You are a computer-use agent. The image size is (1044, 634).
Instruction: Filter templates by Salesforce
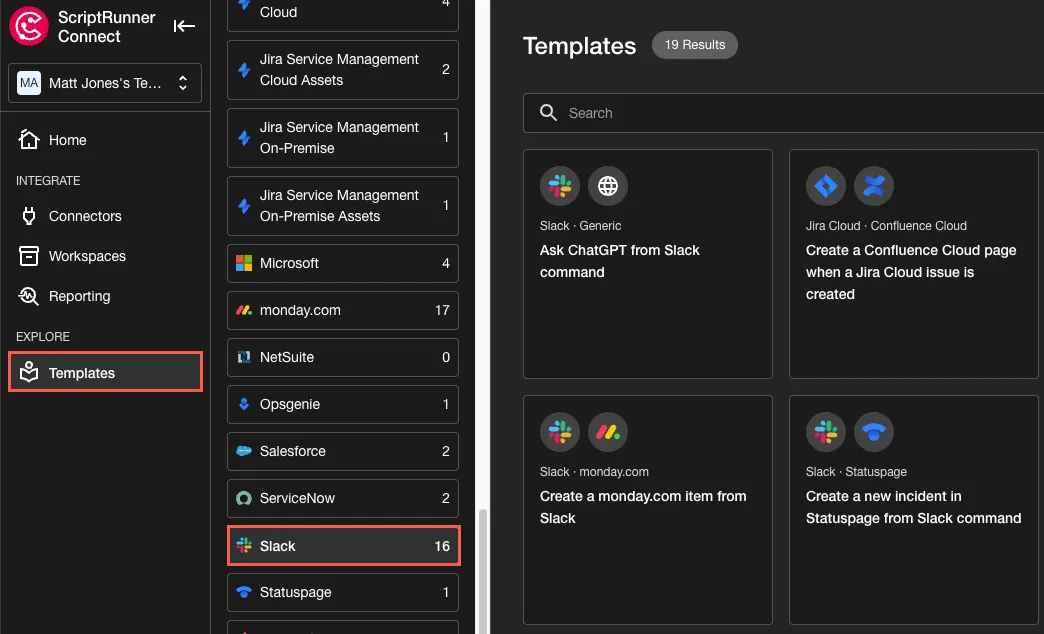click(343, 452)
